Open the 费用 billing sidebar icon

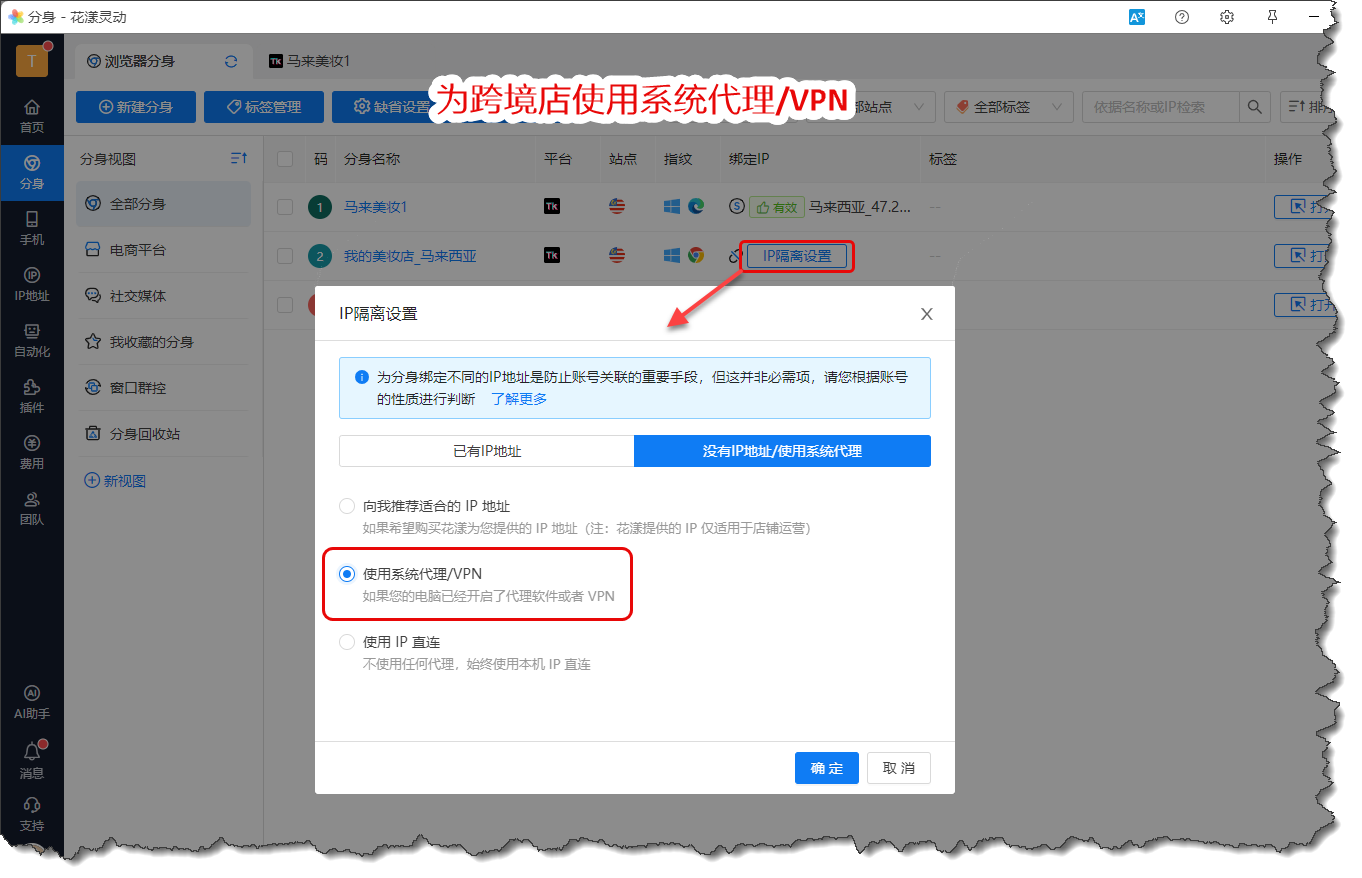point(32,452)
